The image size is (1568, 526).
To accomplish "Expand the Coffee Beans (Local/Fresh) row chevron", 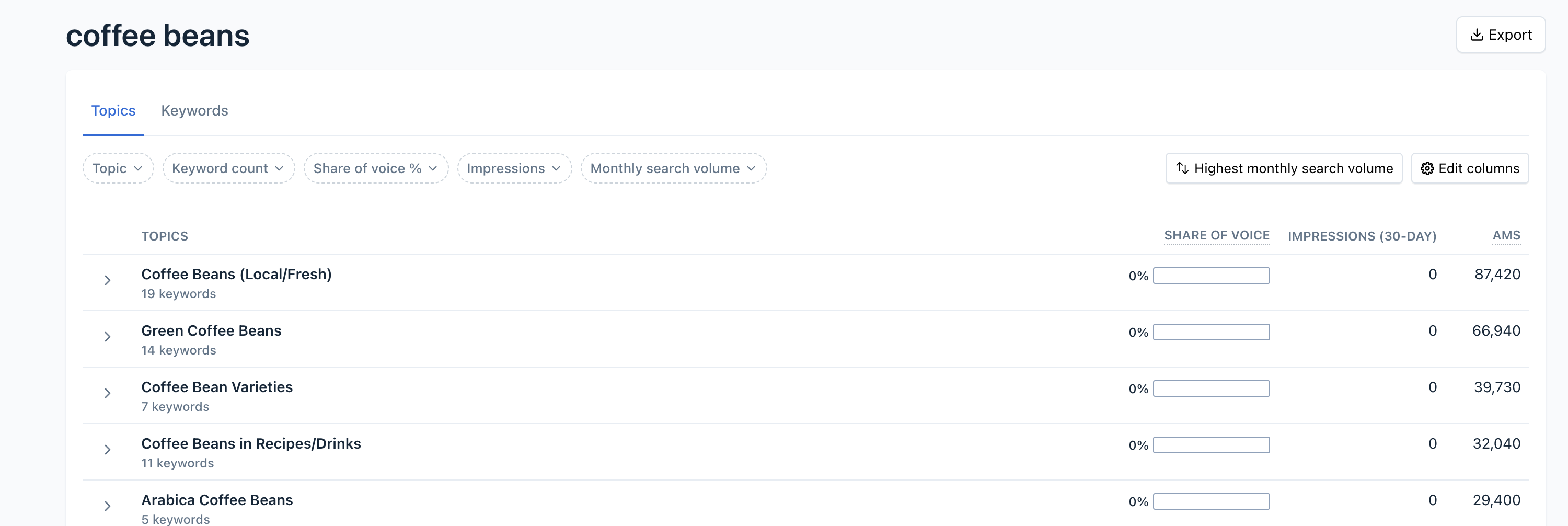I will pos(107,281).
